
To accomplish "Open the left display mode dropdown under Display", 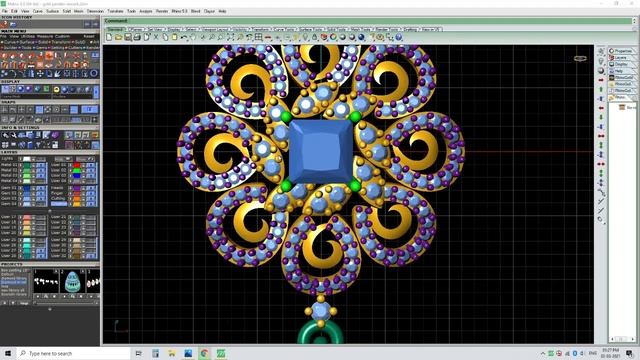I will pyautogui.click(x=26, y=96).
